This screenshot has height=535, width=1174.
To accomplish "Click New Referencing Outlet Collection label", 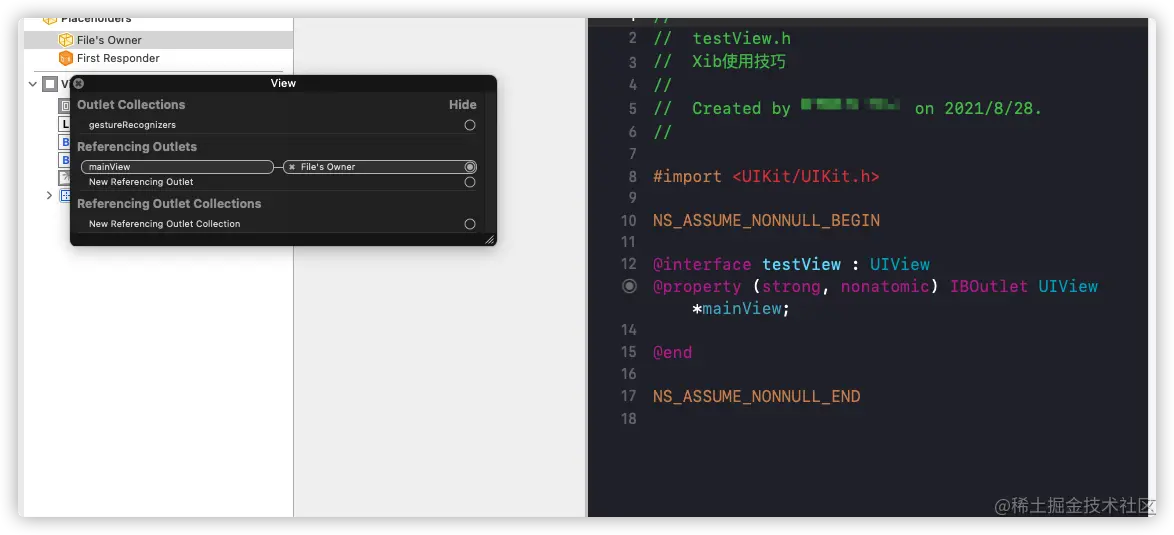I will [x=165, y=224].
